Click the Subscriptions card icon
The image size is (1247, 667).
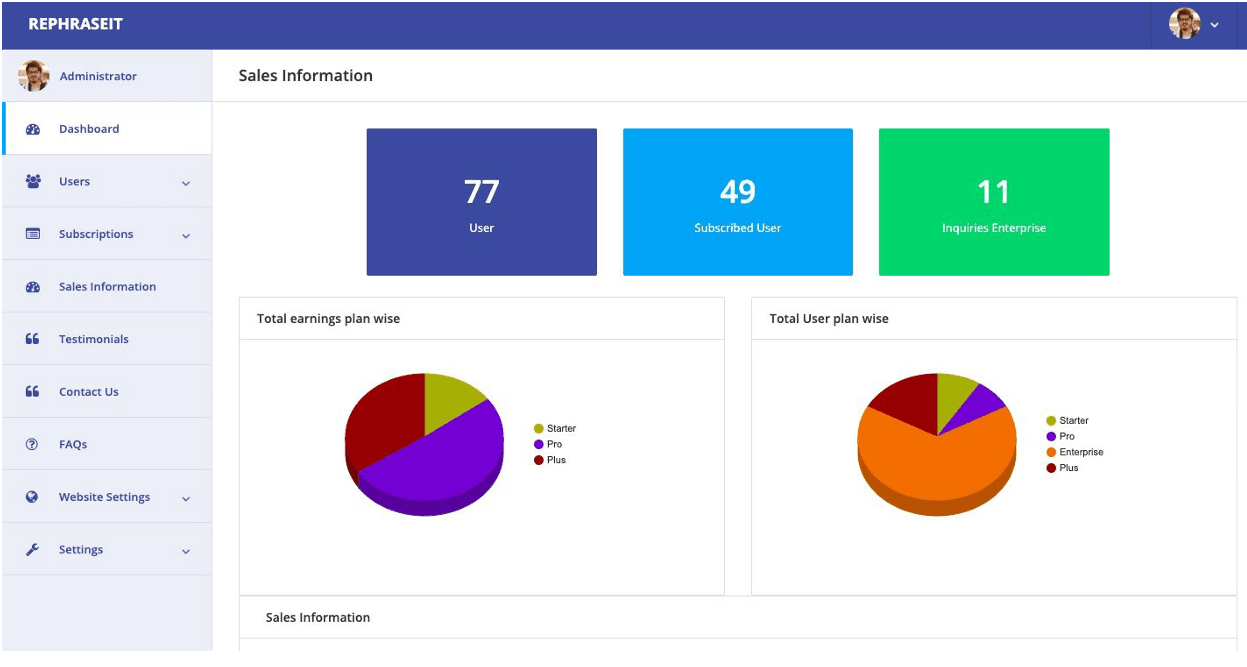pos(32,234)
